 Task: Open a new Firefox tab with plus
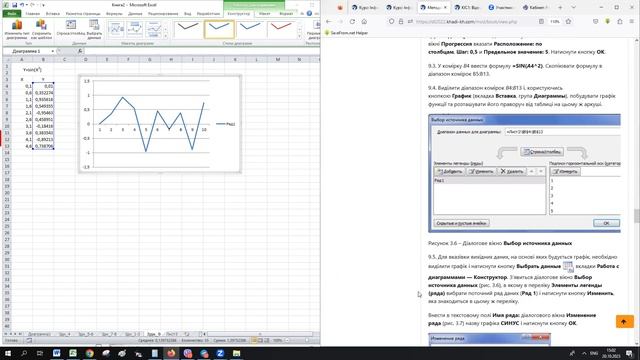click(x=560, y=7)
